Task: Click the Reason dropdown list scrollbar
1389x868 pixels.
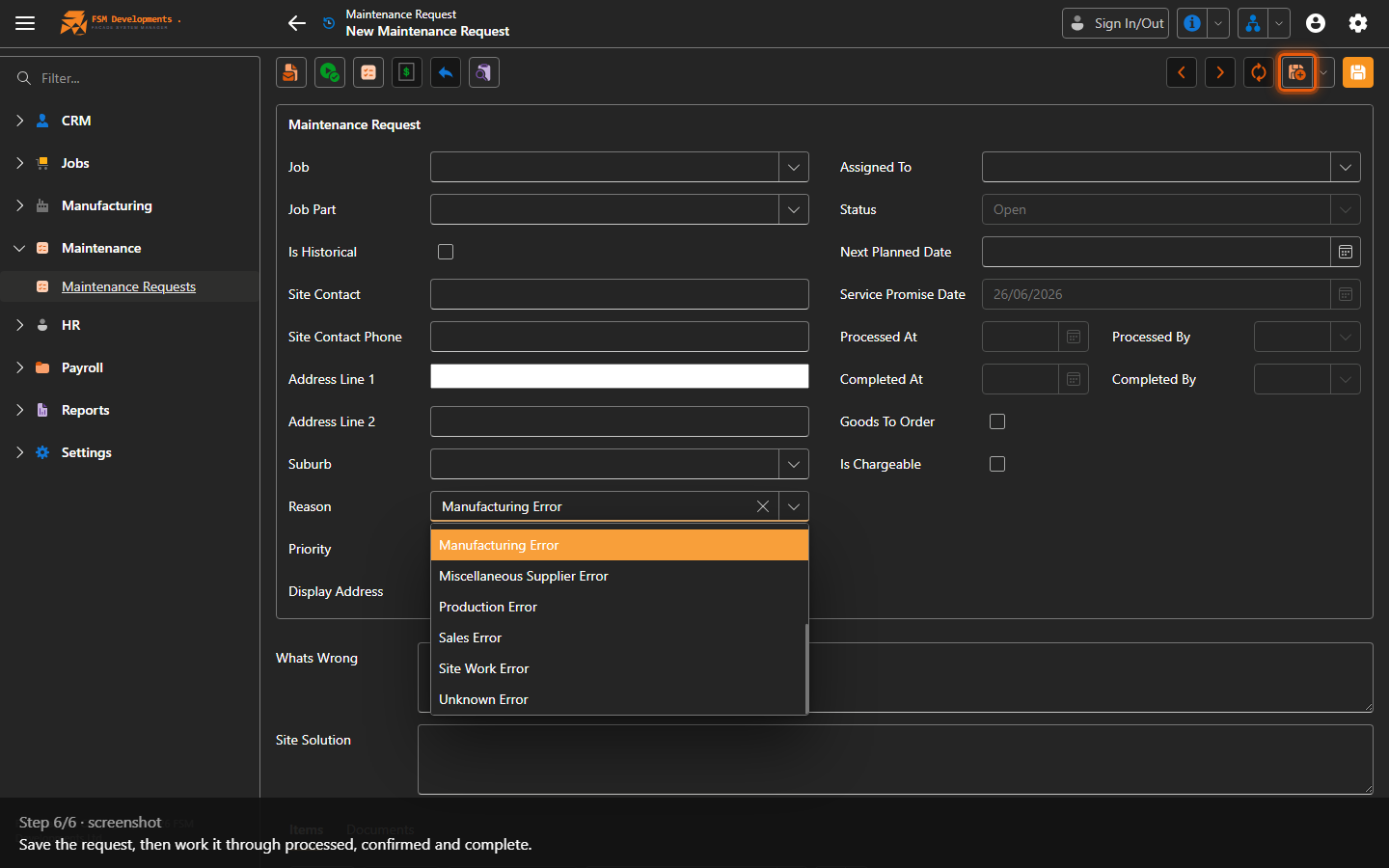Action: [x=806, y=667]
